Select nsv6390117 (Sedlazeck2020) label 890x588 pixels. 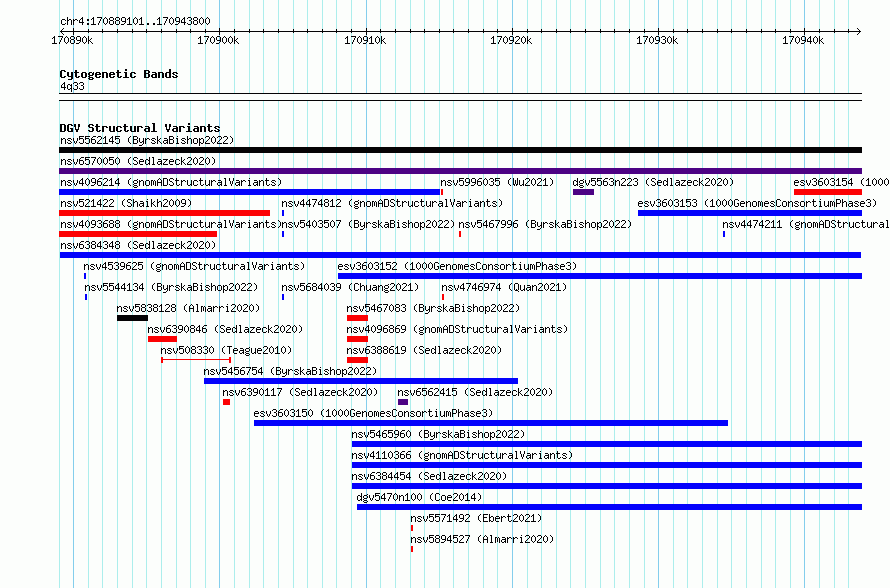pos(300,392)
